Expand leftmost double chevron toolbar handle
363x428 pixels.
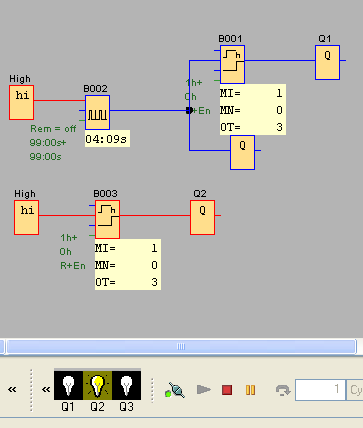pyautogui.click(x=12, y=389)
